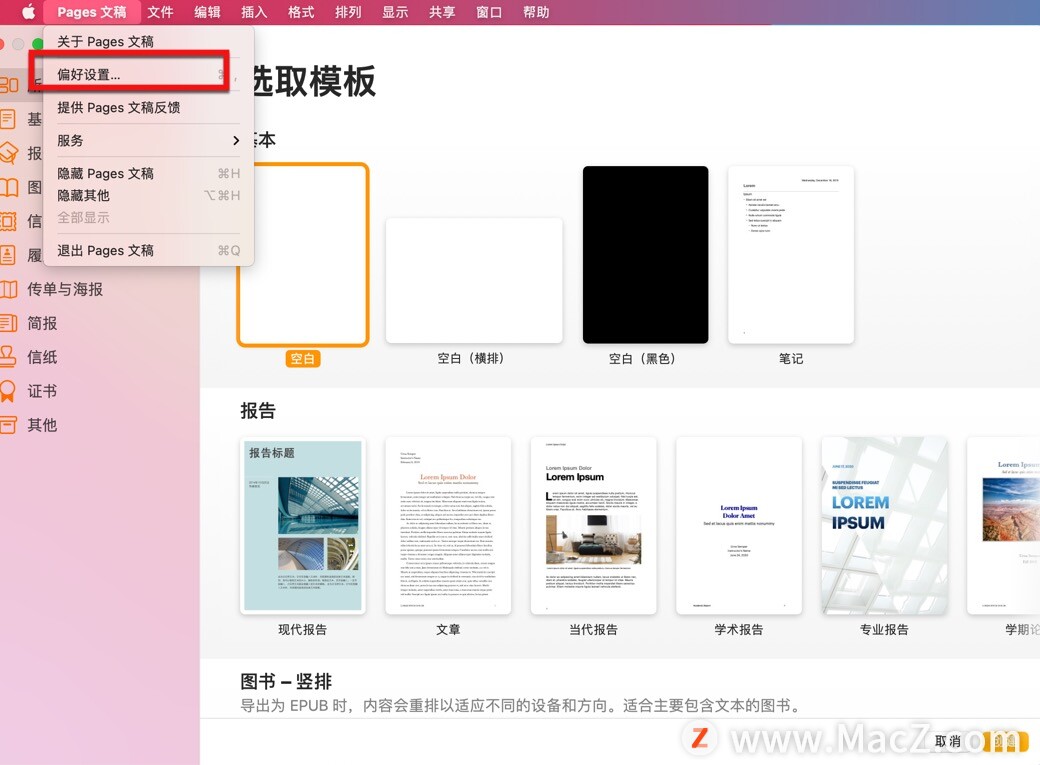Open the 窗口 menu
This screenshot has width=1040, height=765.
tap(489, 12)
